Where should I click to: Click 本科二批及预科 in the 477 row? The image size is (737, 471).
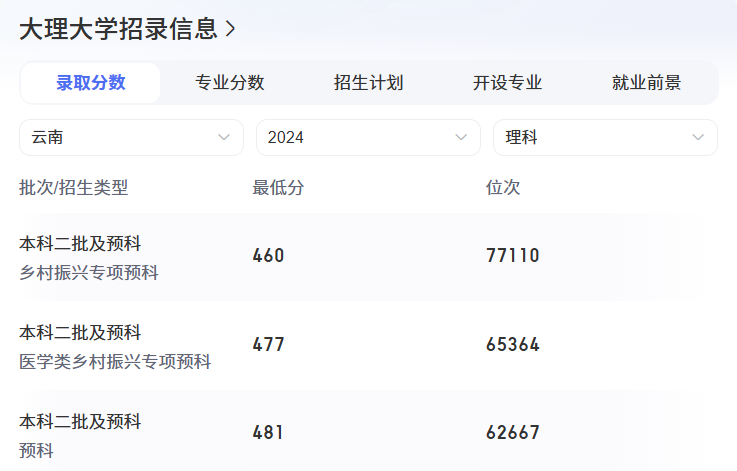pos(80,332)
